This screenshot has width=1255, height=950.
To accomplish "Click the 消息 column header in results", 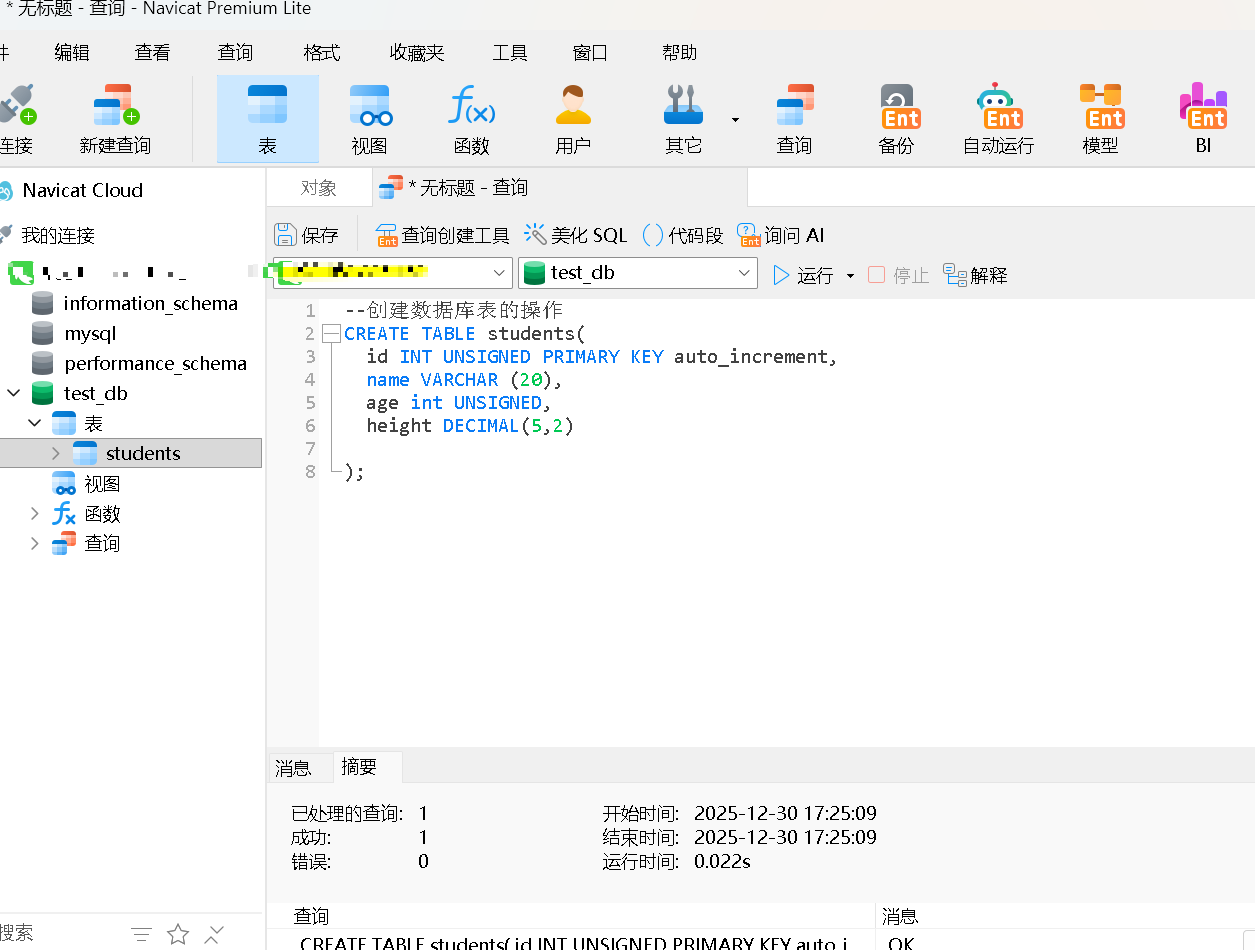I will [x=1065, y=916].
